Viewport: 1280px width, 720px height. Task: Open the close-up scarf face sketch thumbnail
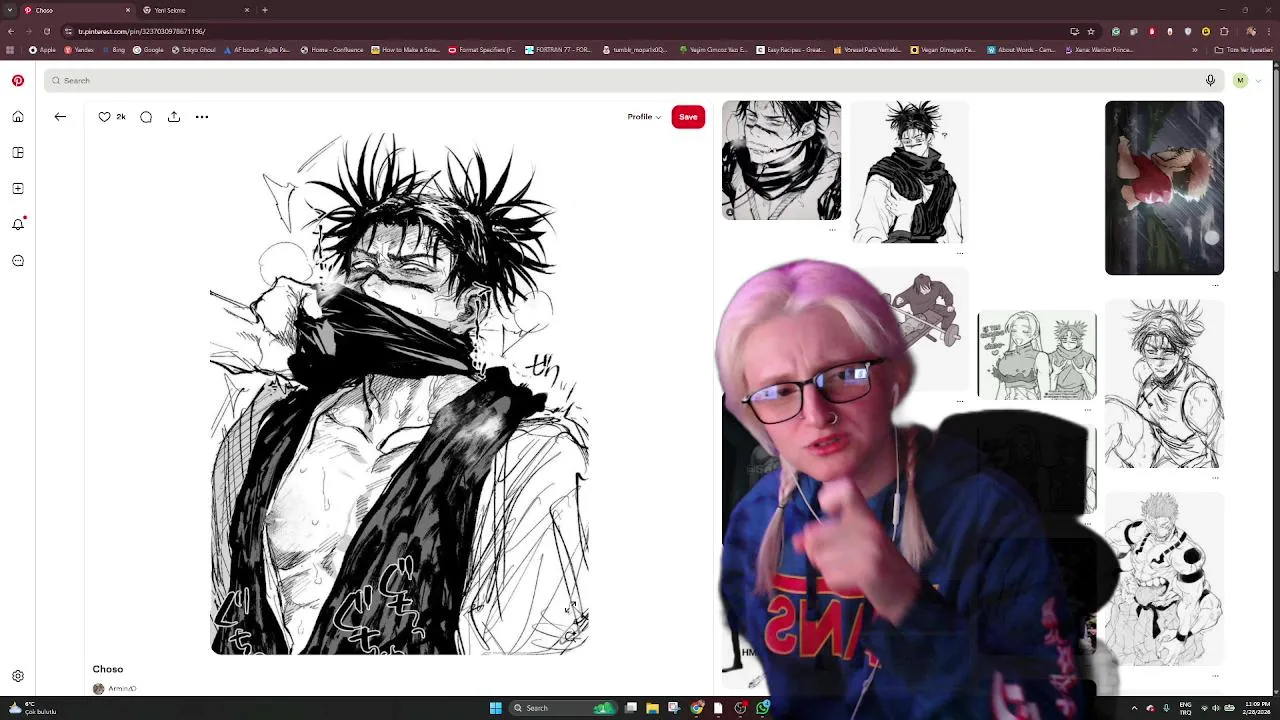coord(782,160)
